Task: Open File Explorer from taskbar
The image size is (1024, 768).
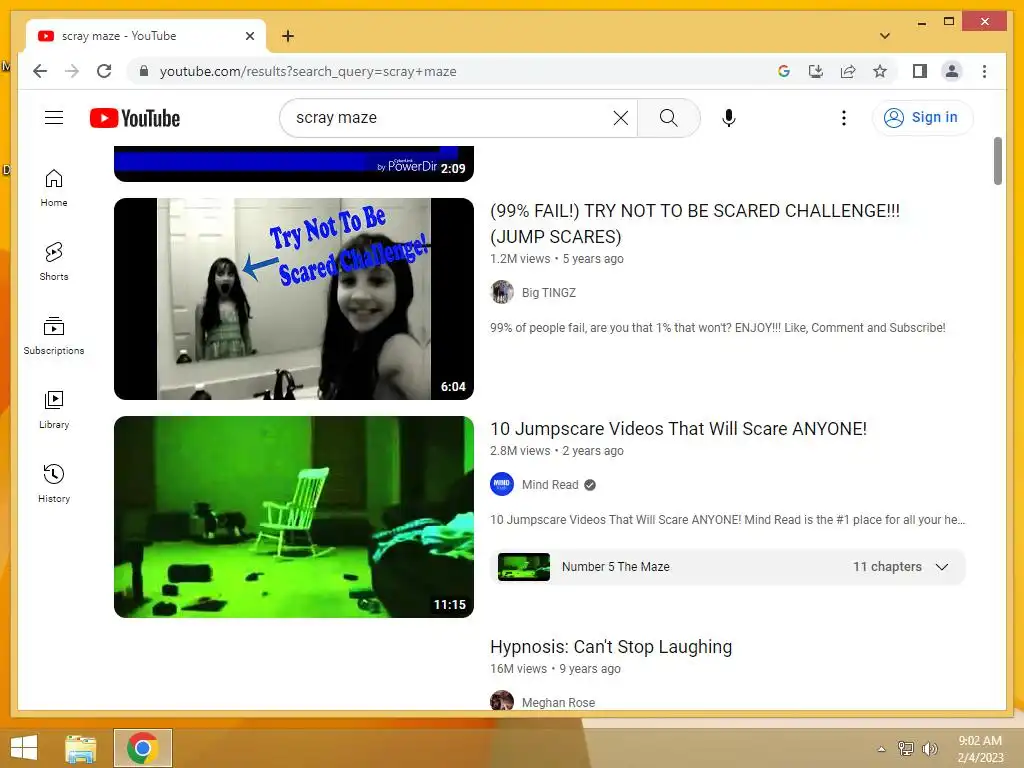Action: click(x=80, y=748)
